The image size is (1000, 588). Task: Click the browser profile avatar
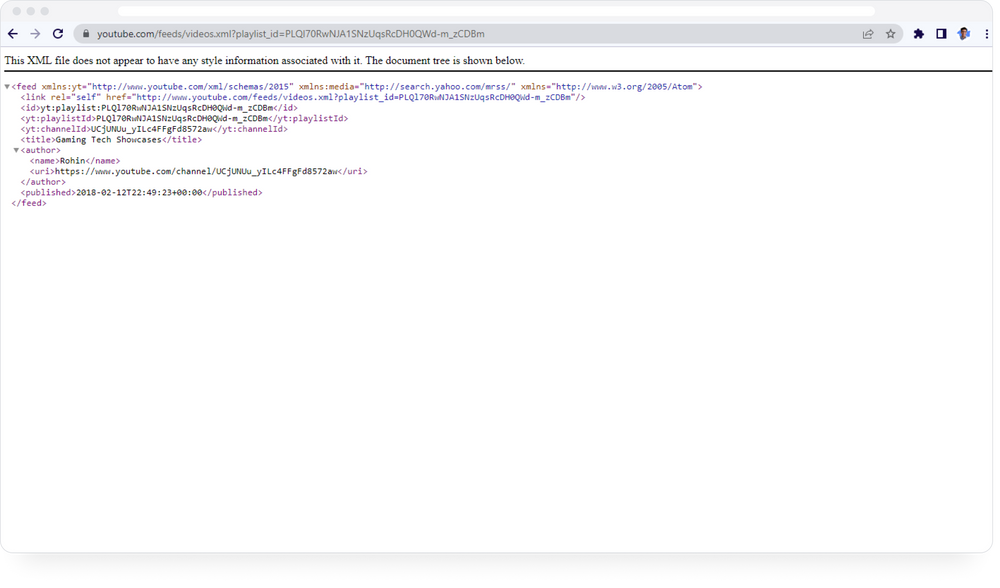pyautogui.click(x=962, y=33)
